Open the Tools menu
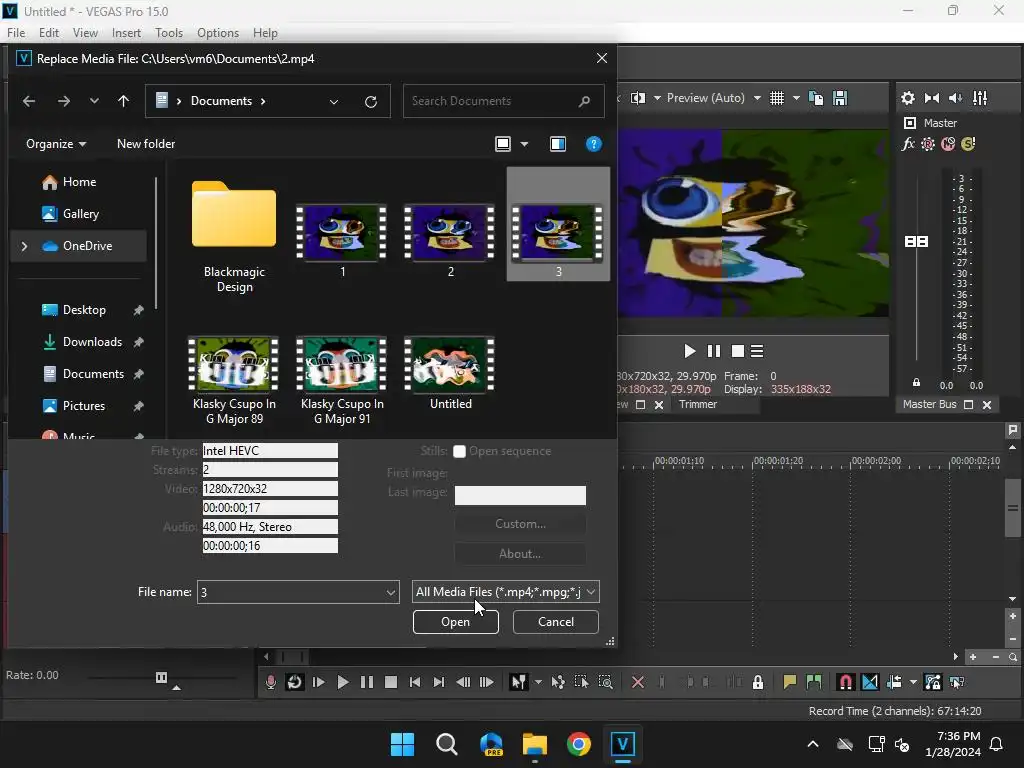Screen dimensions: 1024x768 (x=168, y=33)
